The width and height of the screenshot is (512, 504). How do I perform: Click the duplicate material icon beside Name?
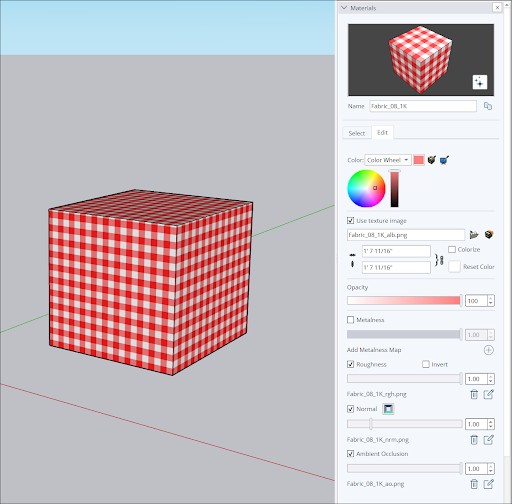click(x=488, y=106)
